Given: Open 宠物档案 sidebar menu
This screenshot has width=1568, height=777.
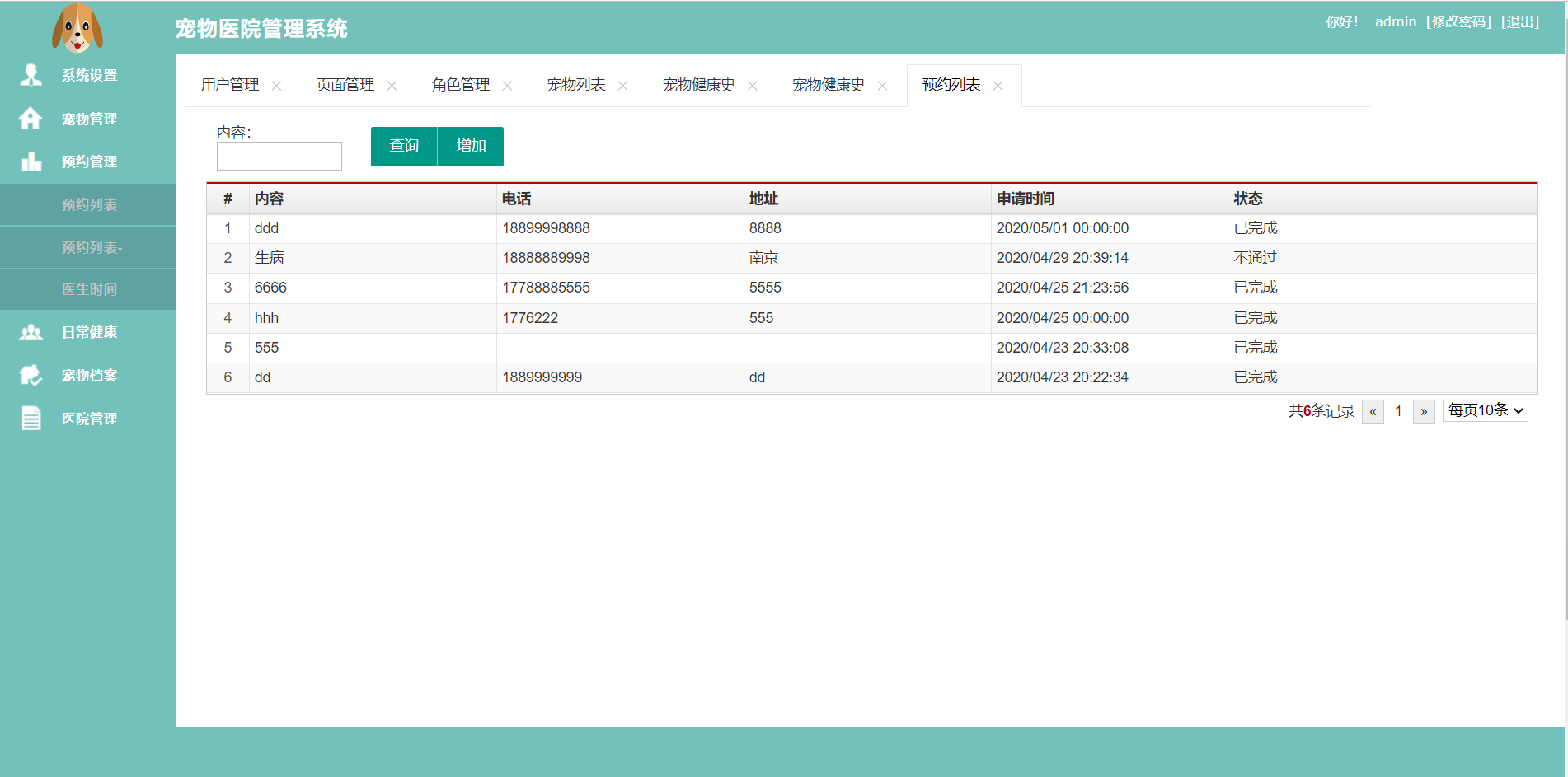Looking at the screenshot, I should 87,376.
